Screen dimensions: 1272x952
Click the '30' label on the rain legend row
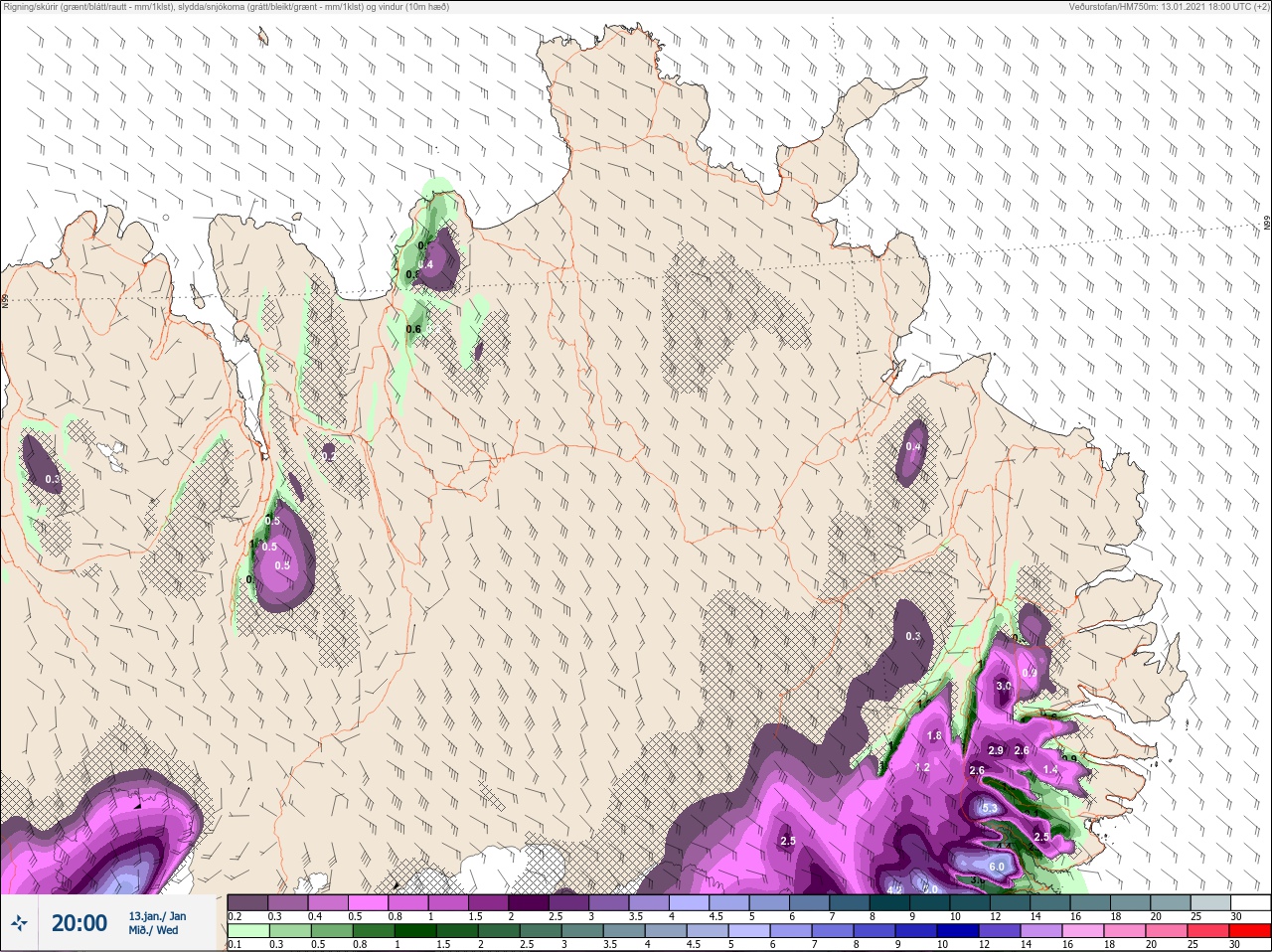pos(1235,945)
